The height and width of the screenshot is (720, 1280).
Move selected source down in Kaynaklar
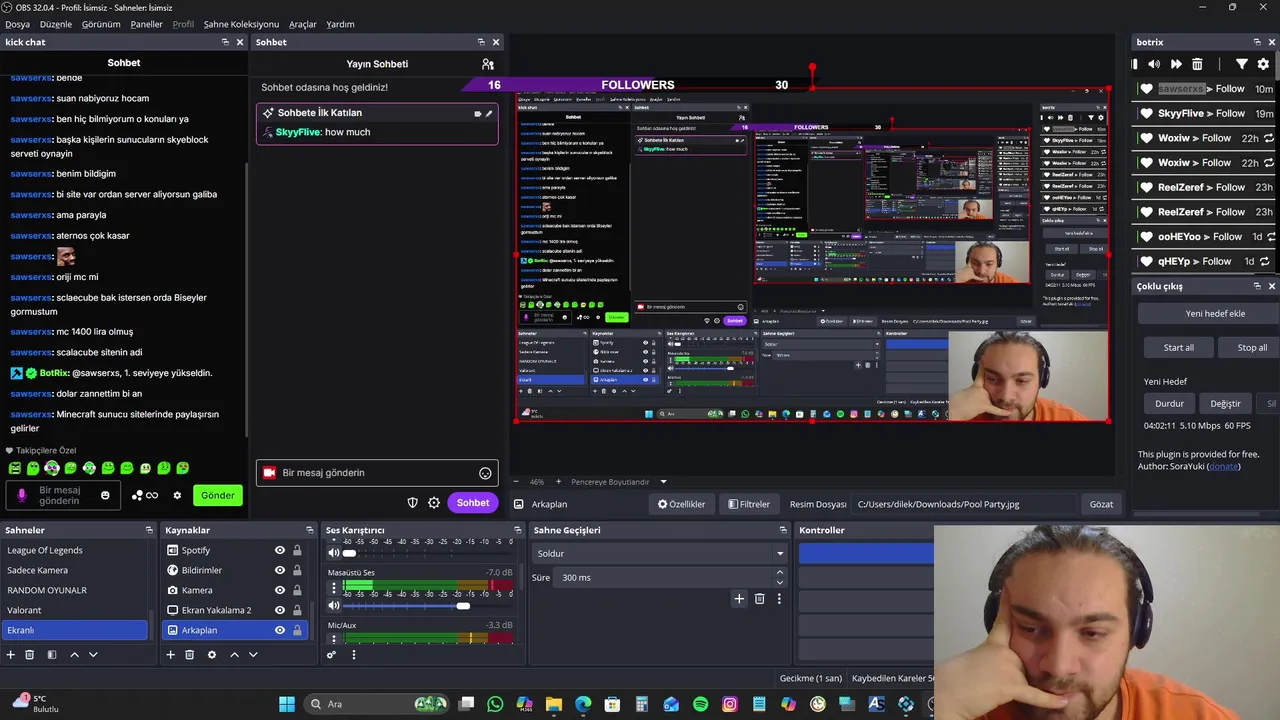[x=253, y=655]
